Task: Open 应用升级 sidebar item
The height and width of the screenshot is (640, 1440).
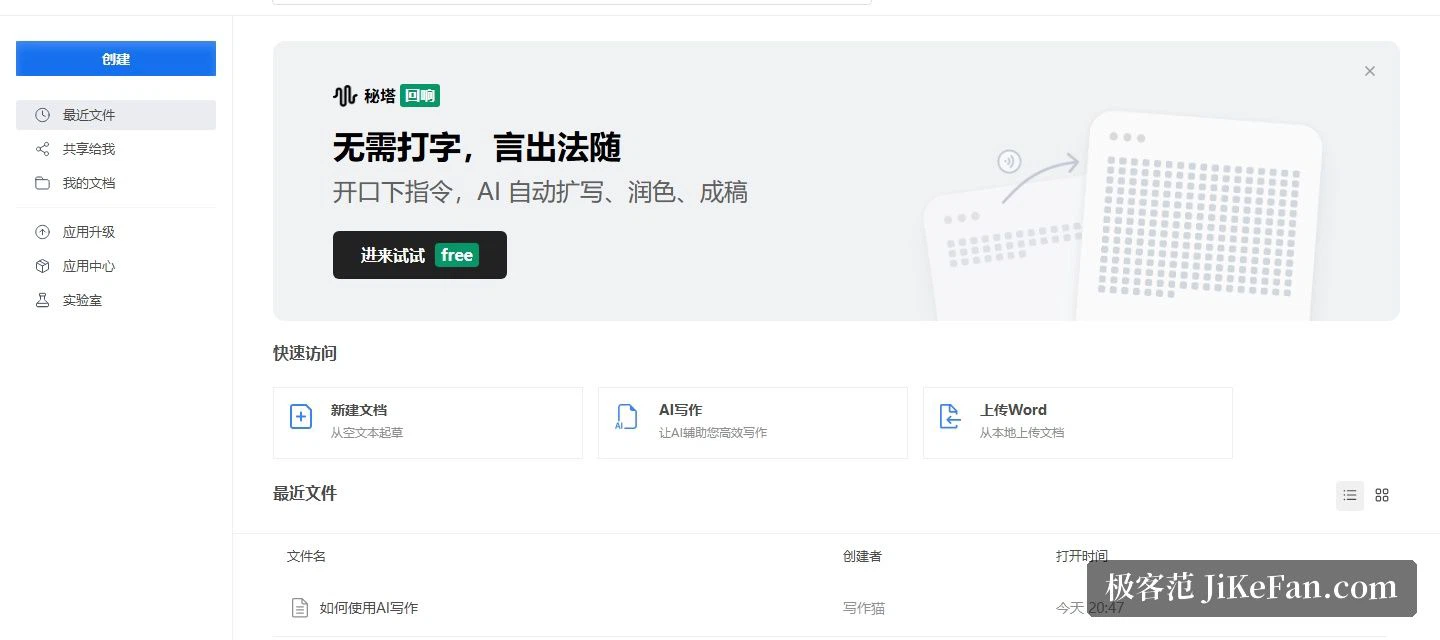Action: (116, 232)
